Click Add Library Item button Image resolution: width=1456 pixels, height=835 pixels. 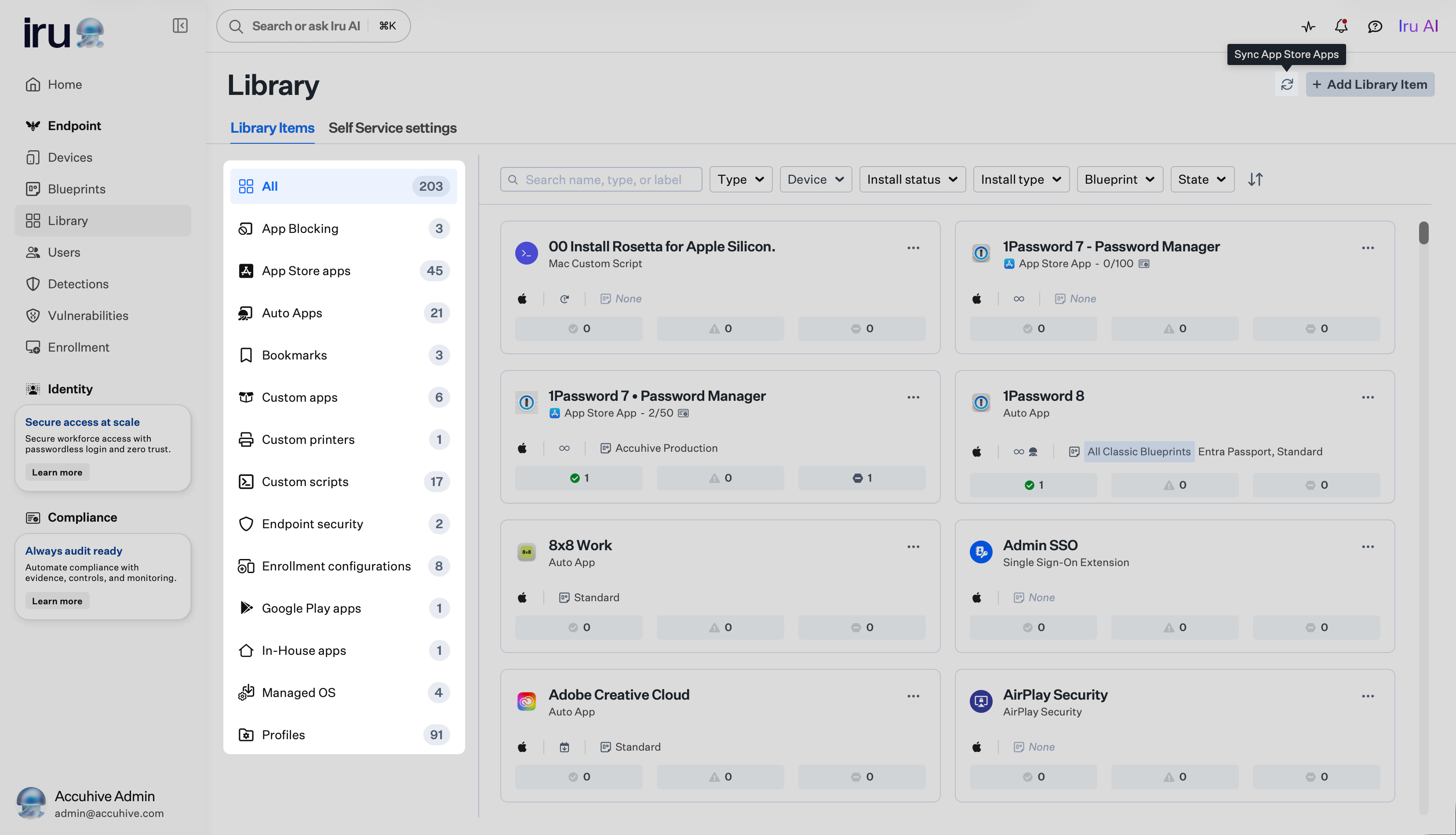1370,84
